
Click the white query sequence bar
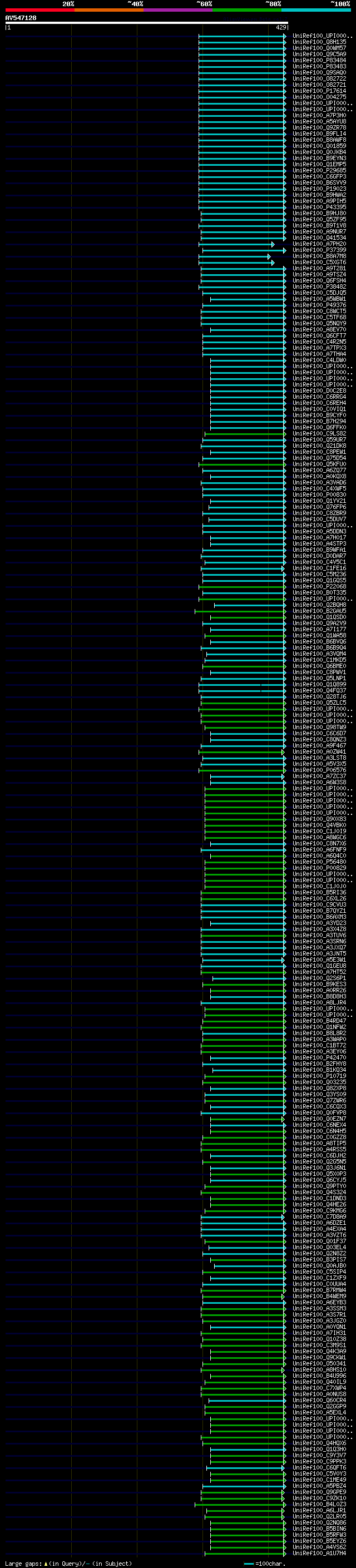(x=147, y=23)
